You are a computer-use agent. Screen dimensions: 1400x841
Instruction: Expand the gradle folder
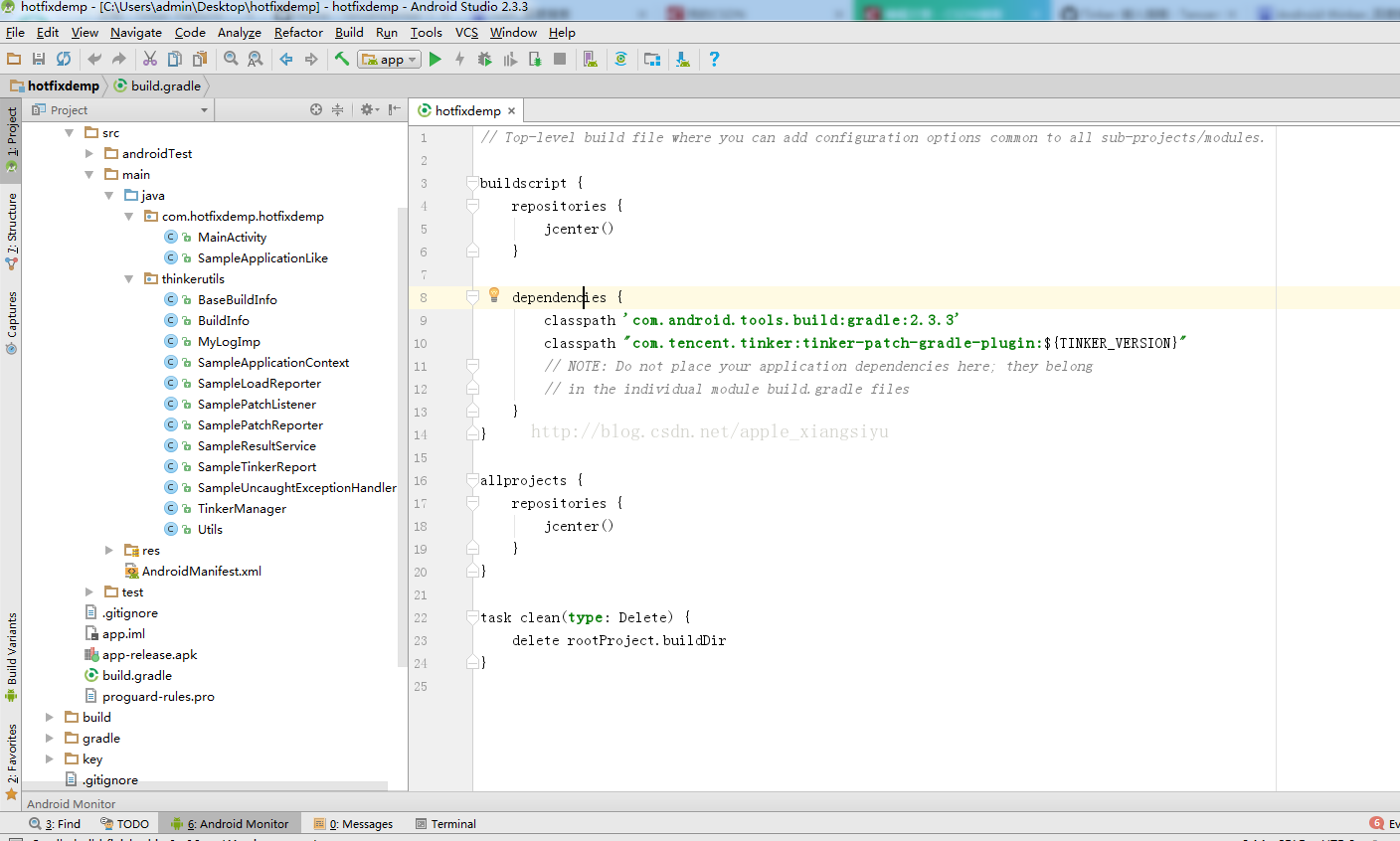pos(49,738)
